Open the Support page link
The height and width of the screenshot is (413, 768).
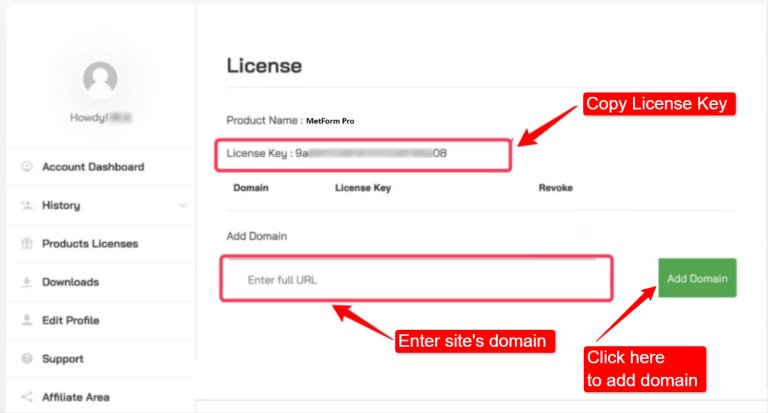pyautogui.click(x=63, y=358)
